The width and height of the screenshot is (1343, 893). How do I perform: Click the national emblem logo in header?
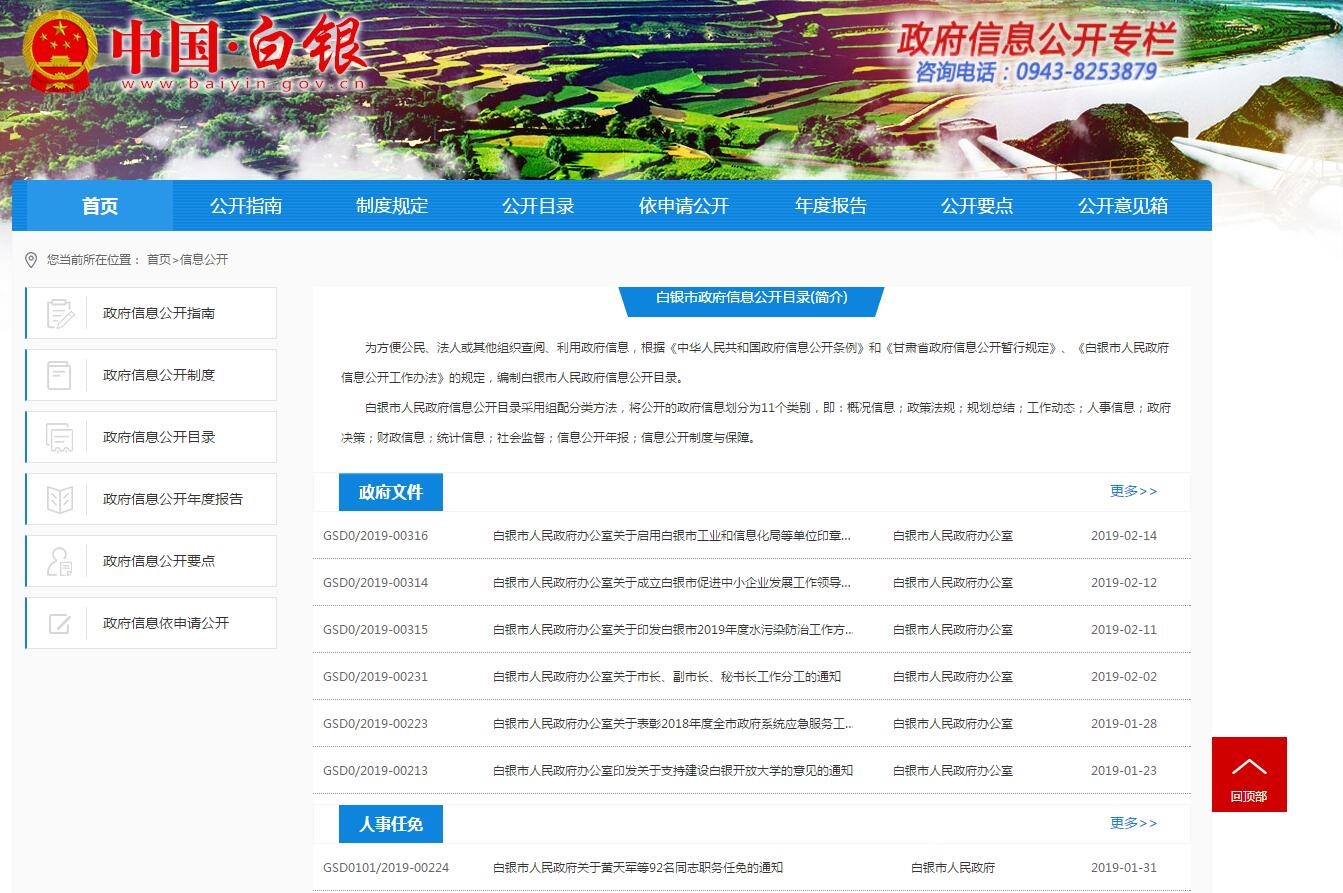pyautogui.click(x=59, y=51)
